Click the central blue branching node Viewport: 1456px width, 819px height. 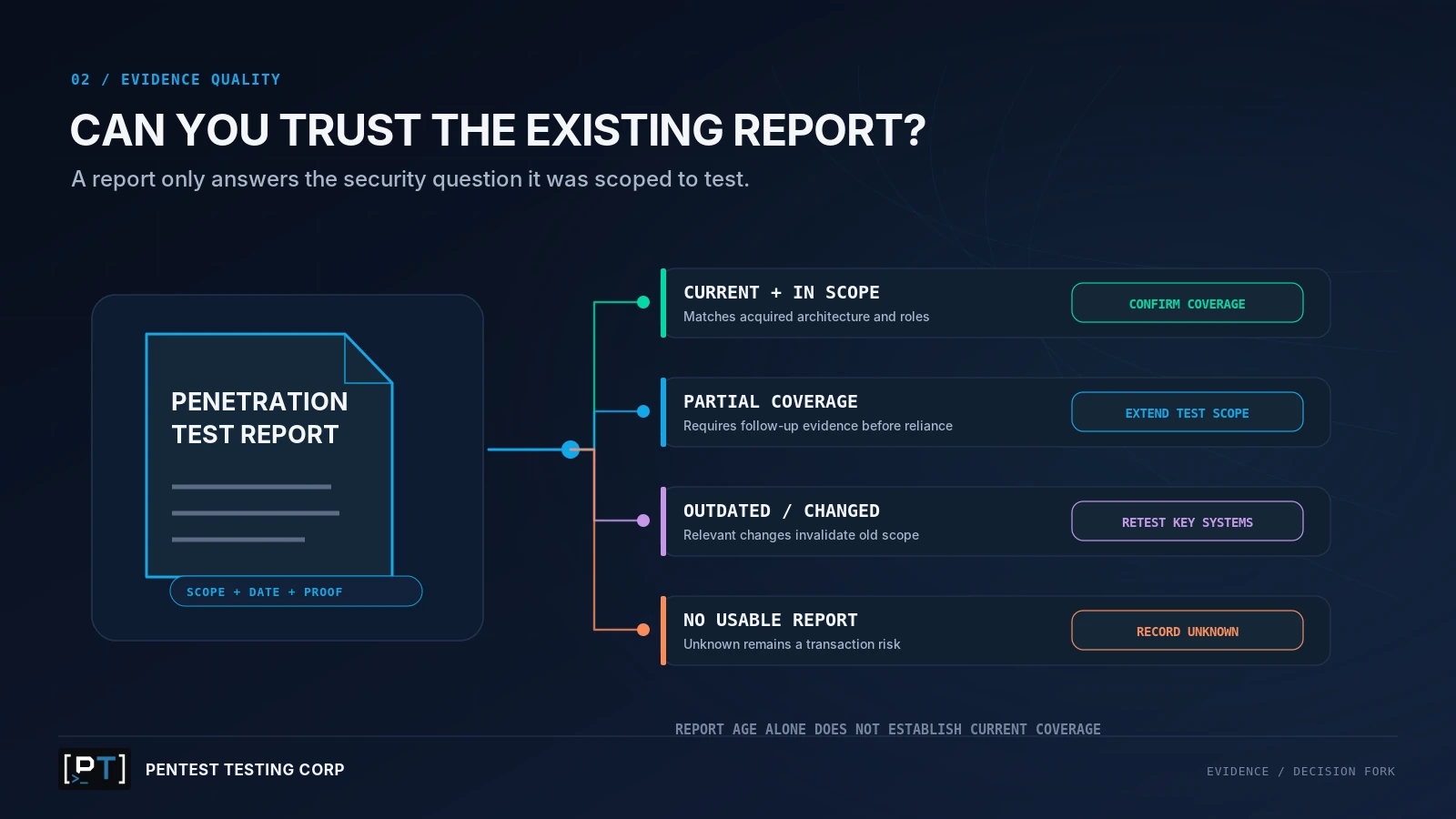pos(571,450)
